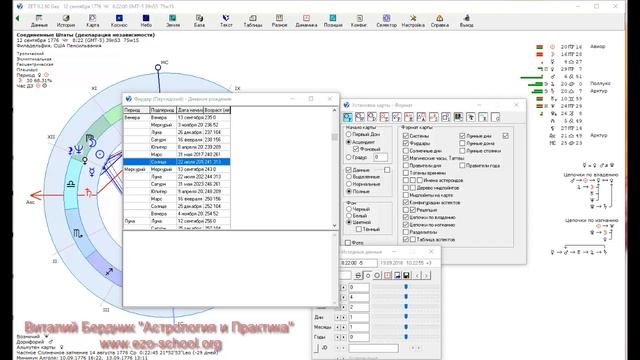Click the black floppy save icon in data window
Screen dimensions: 640x360
point(407,276)
